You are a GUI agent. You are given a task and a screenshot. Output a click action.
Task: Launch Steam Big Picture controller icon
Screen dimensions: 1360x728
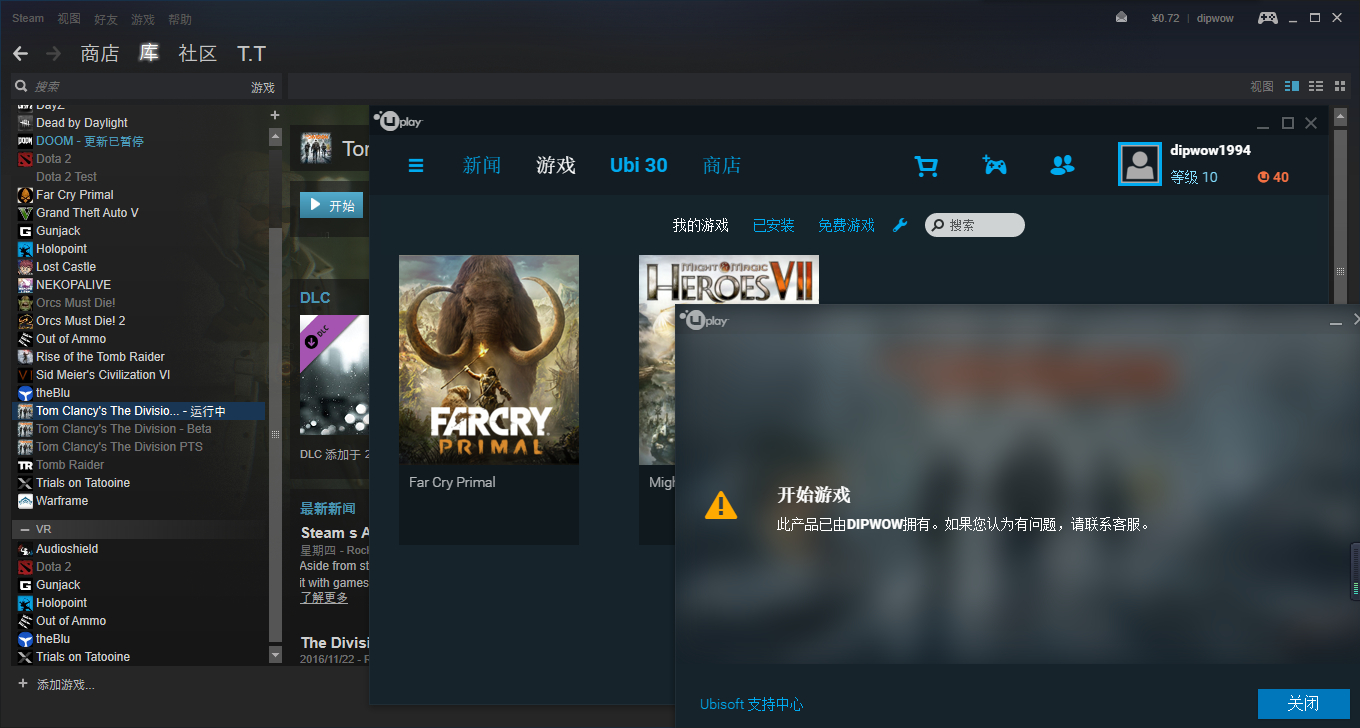[x=1267, y=17]
